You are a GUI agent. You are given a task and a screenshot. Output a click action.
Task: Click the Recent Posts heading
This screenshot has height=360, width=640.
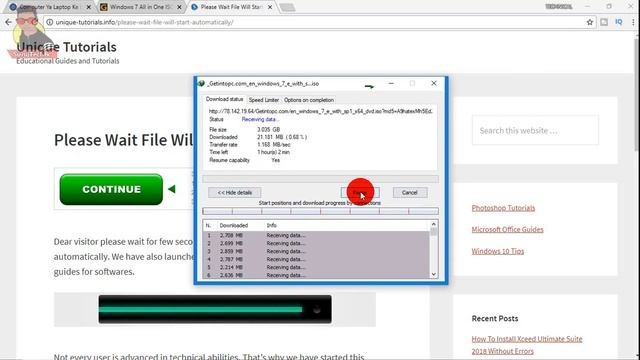click(495, 318)
